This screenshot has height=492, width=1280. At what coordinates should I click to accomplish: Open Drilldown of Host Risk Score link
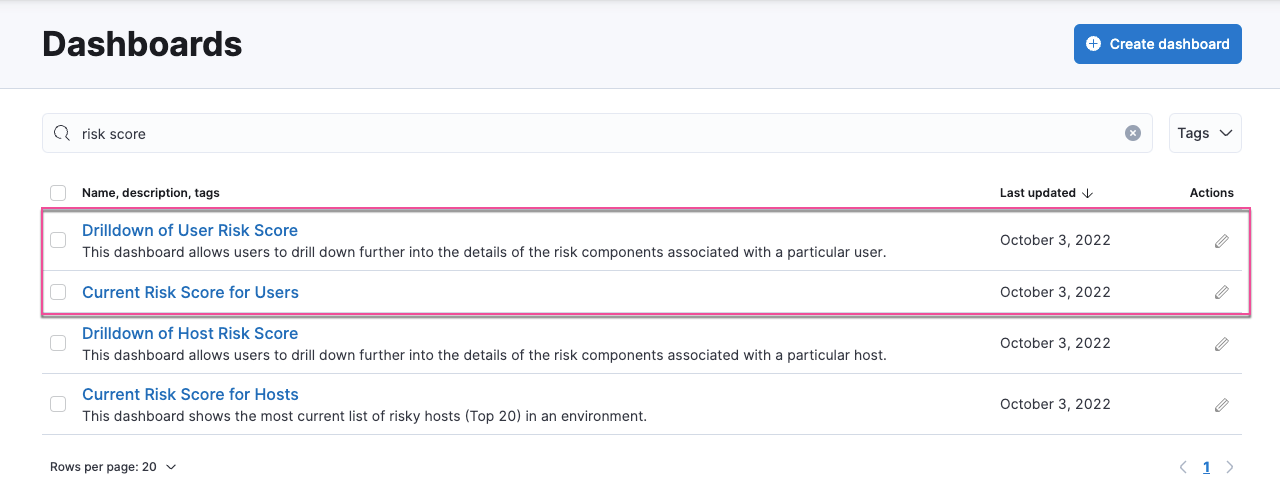(x=190, y=333)
